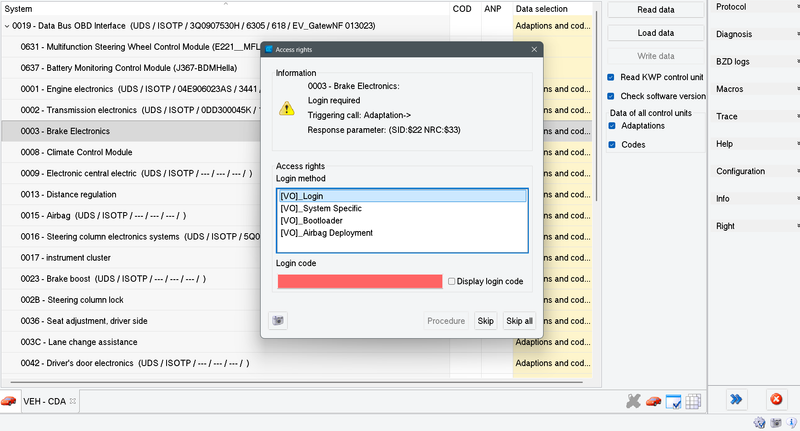The height and width of the screenshot is (431, 800).
Task: Click the red Login code input field
Action: point(360,282)
